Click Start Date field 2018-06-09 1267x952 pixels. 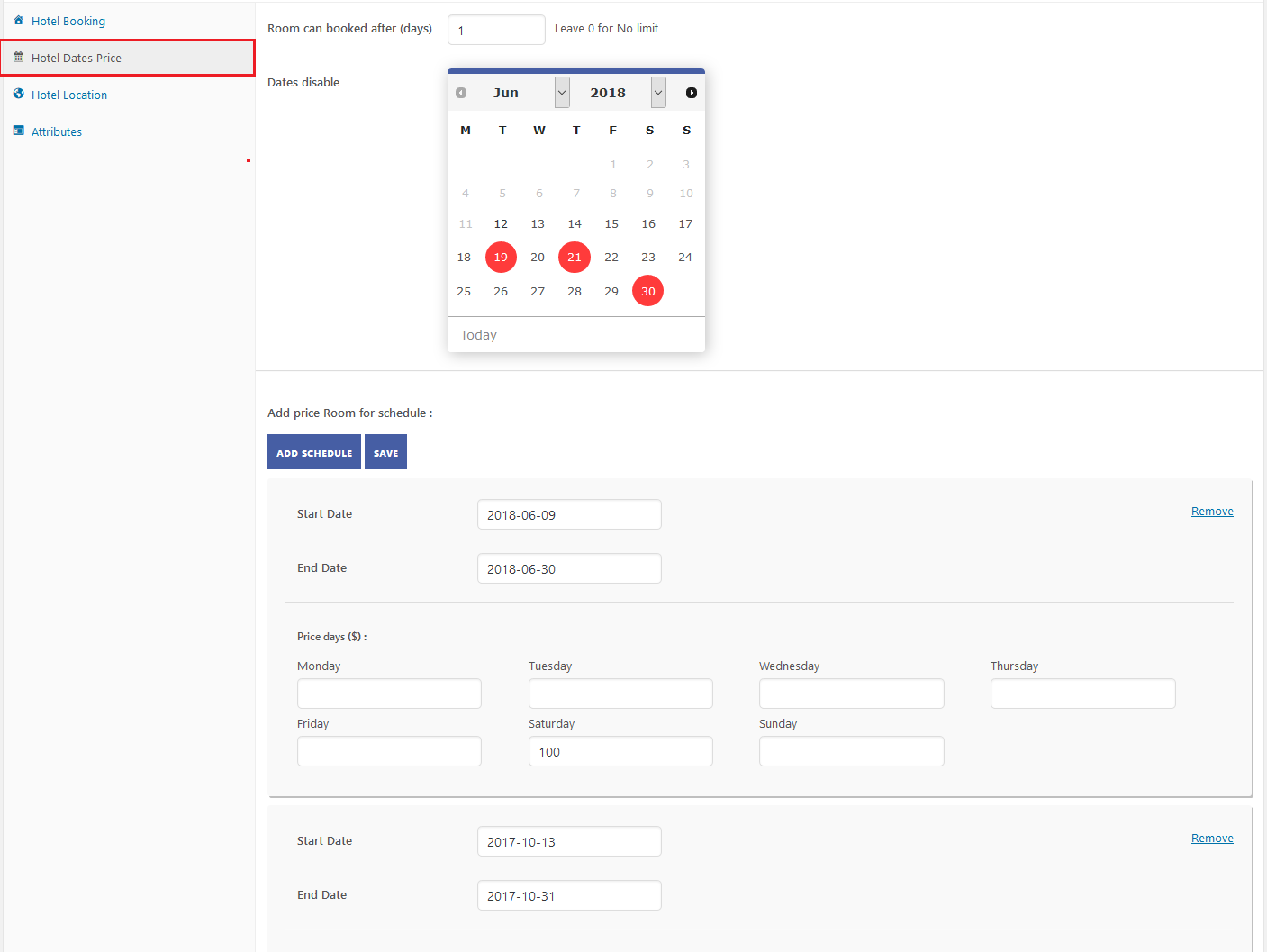569,514
